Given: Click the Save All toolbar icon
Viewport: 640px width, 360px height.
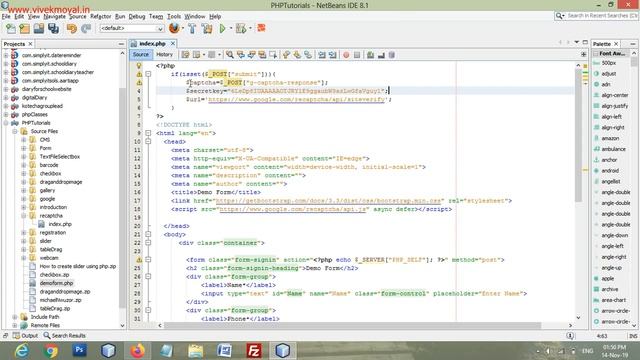Looking at the screenshot, I should 53,29.
